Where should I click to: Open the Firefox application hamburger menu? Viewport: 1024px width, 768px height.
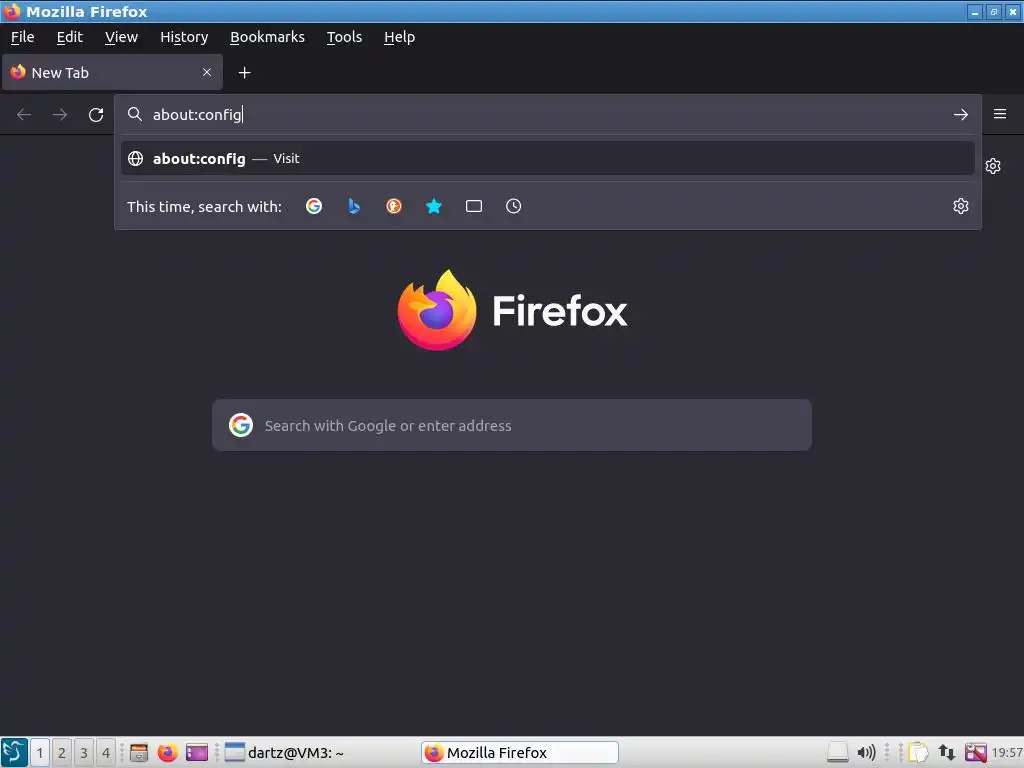(x=1000, y=114)
